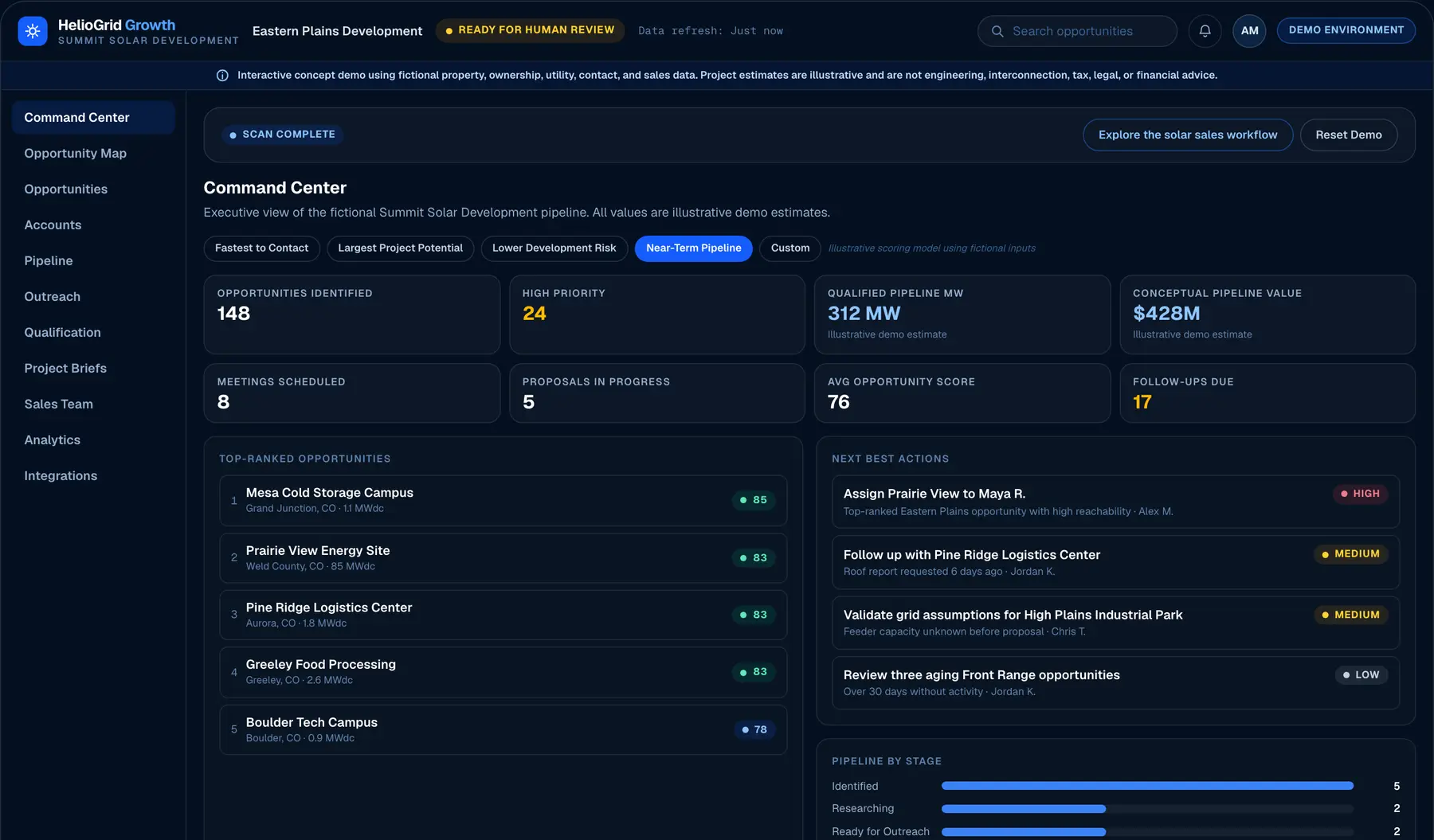1434x840 pixels.
Task: Click the Follow-ups Due 17 card
Action: click(1267, 393)
